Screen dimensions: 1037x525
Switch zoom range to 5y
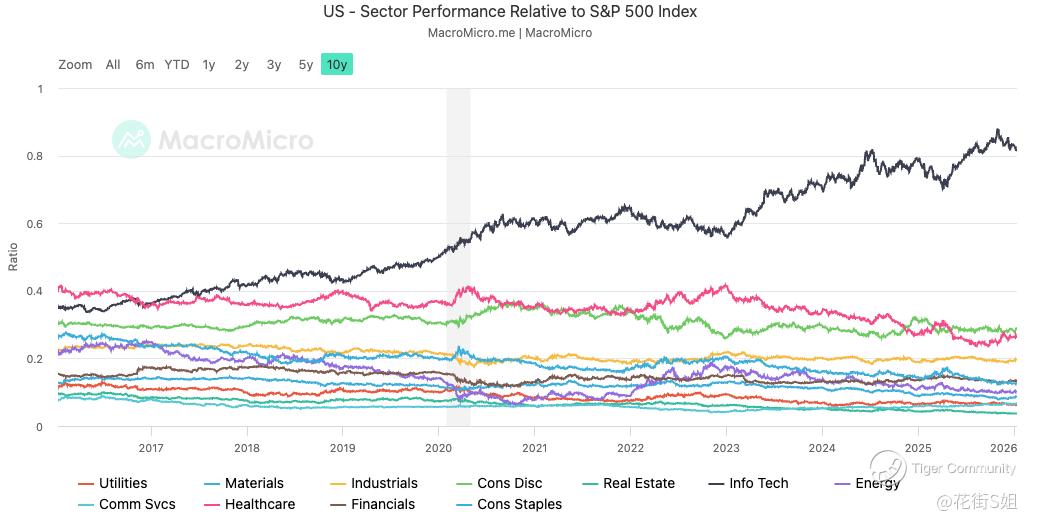pos(306,65)
